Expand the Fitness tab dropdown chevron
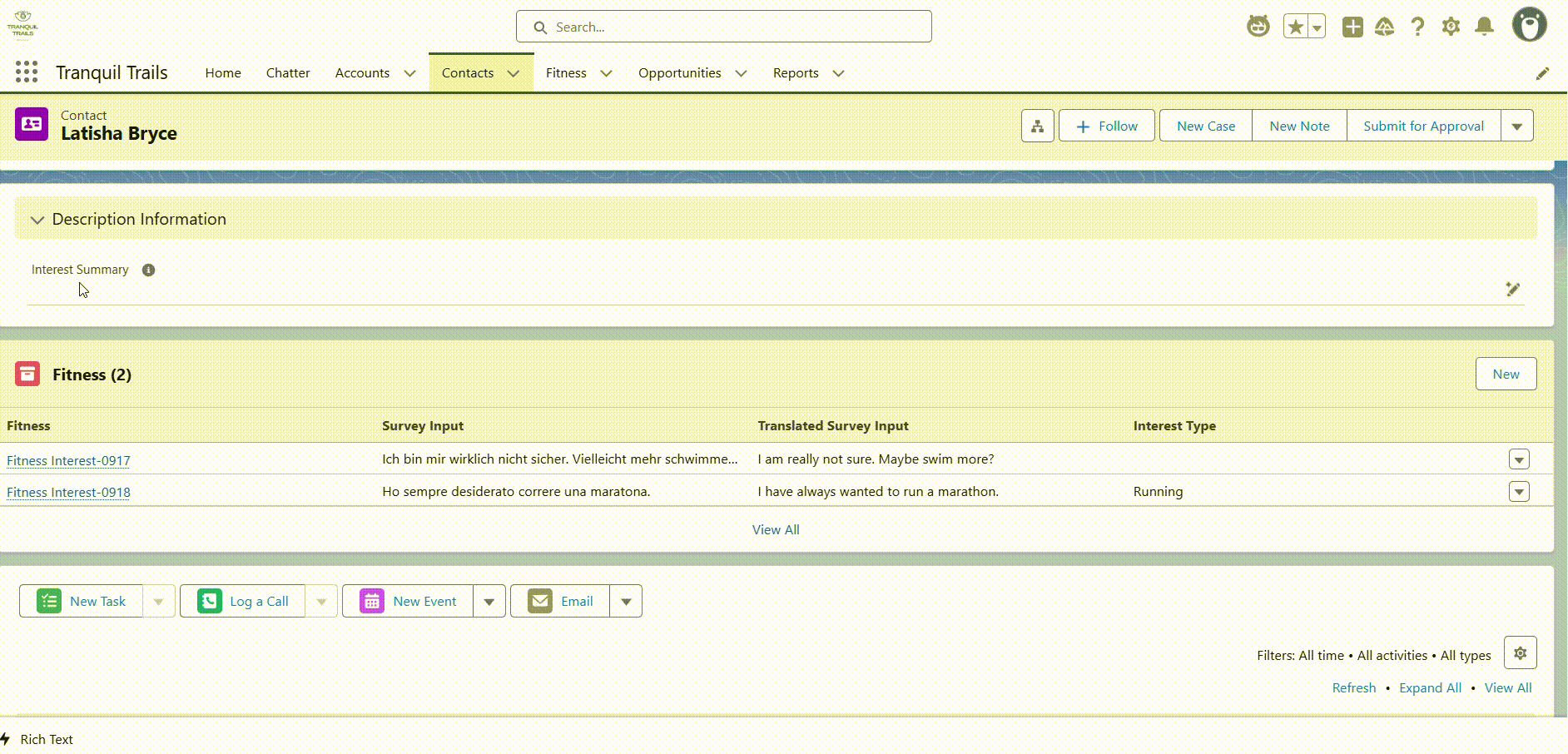The width and height of the screenshot is (1568, 754). pos(606,73)
